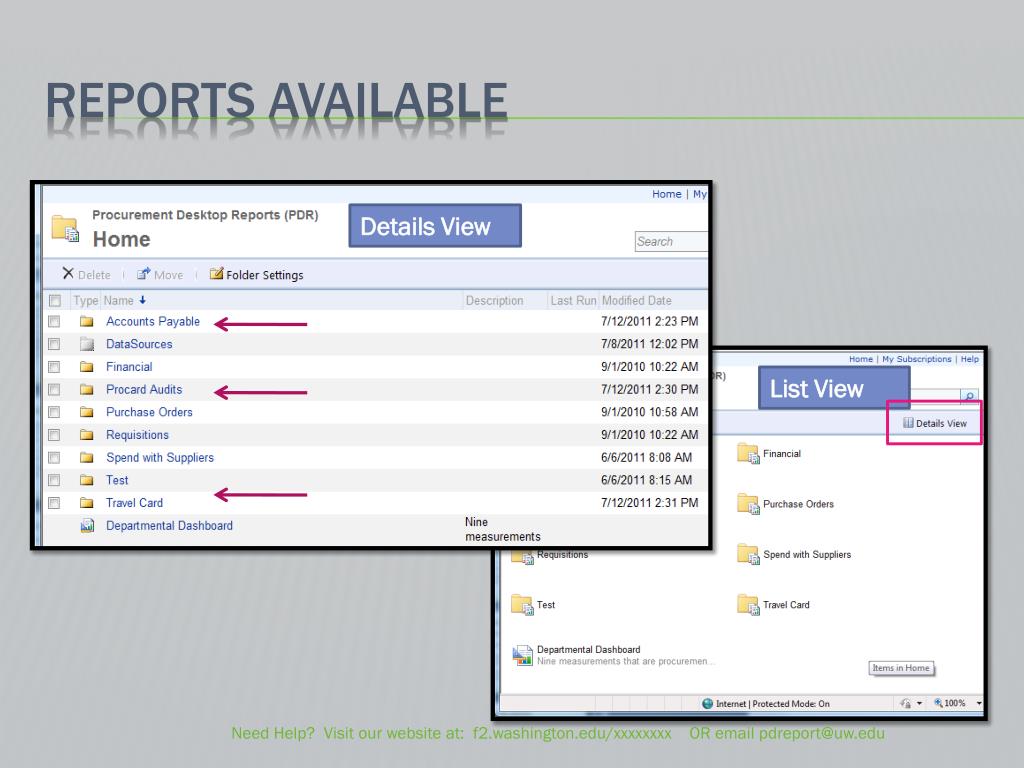Click the Delete toolbar button
The height and width of the screenshot is (768, 1024).
[86, 274]
